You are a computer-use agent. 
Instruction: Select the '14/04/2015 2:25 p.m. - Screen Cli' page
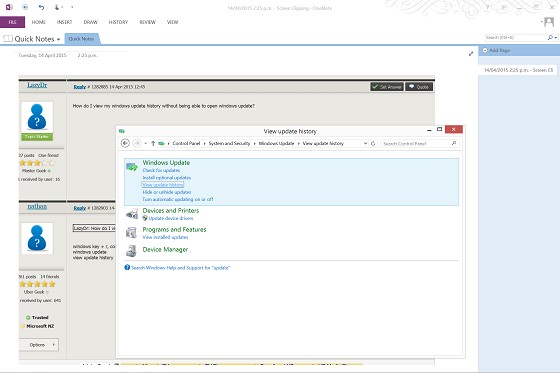519,70
